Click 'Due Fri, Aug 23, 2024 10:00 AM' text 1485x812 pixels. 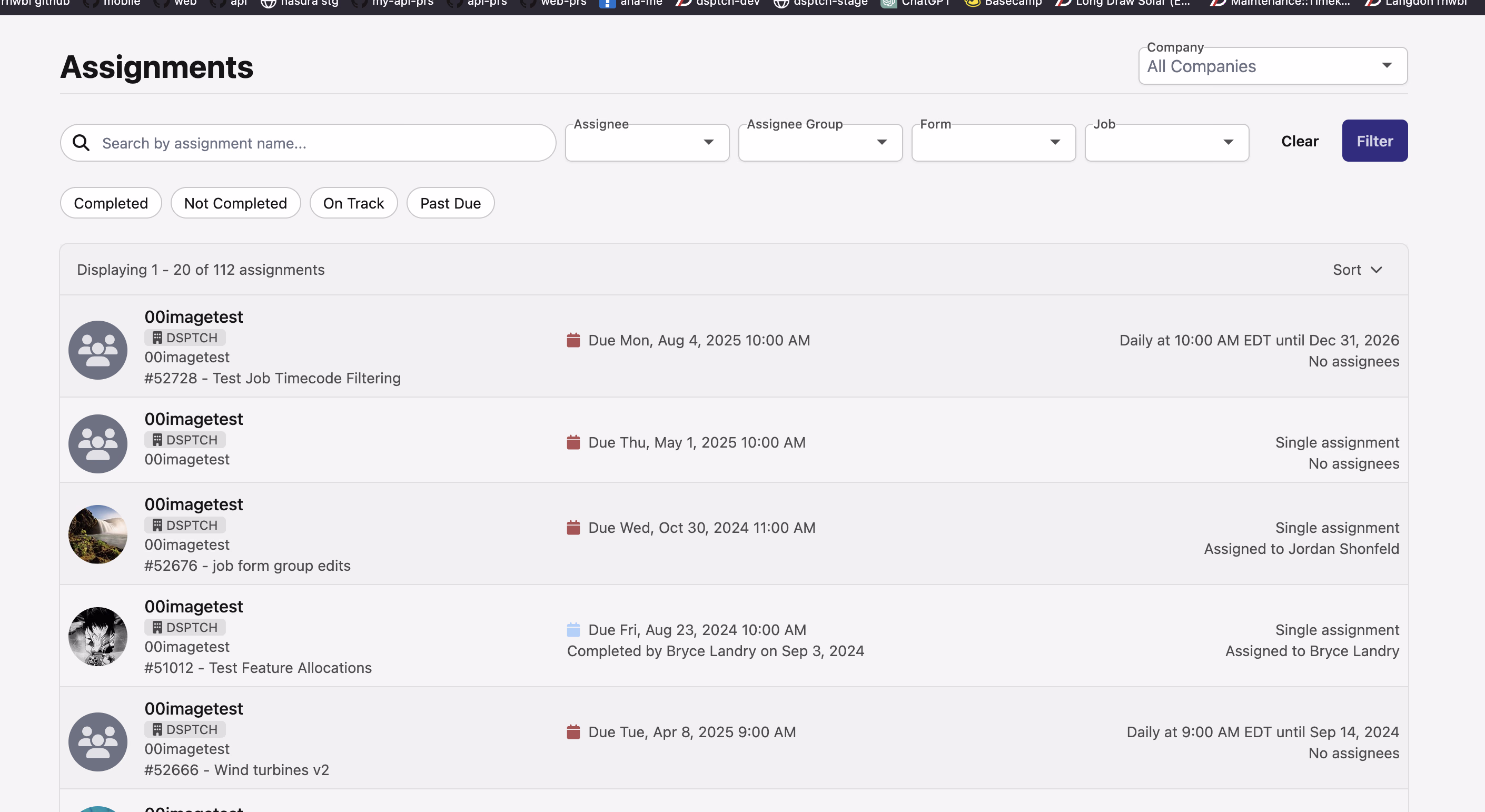point(697,629)
